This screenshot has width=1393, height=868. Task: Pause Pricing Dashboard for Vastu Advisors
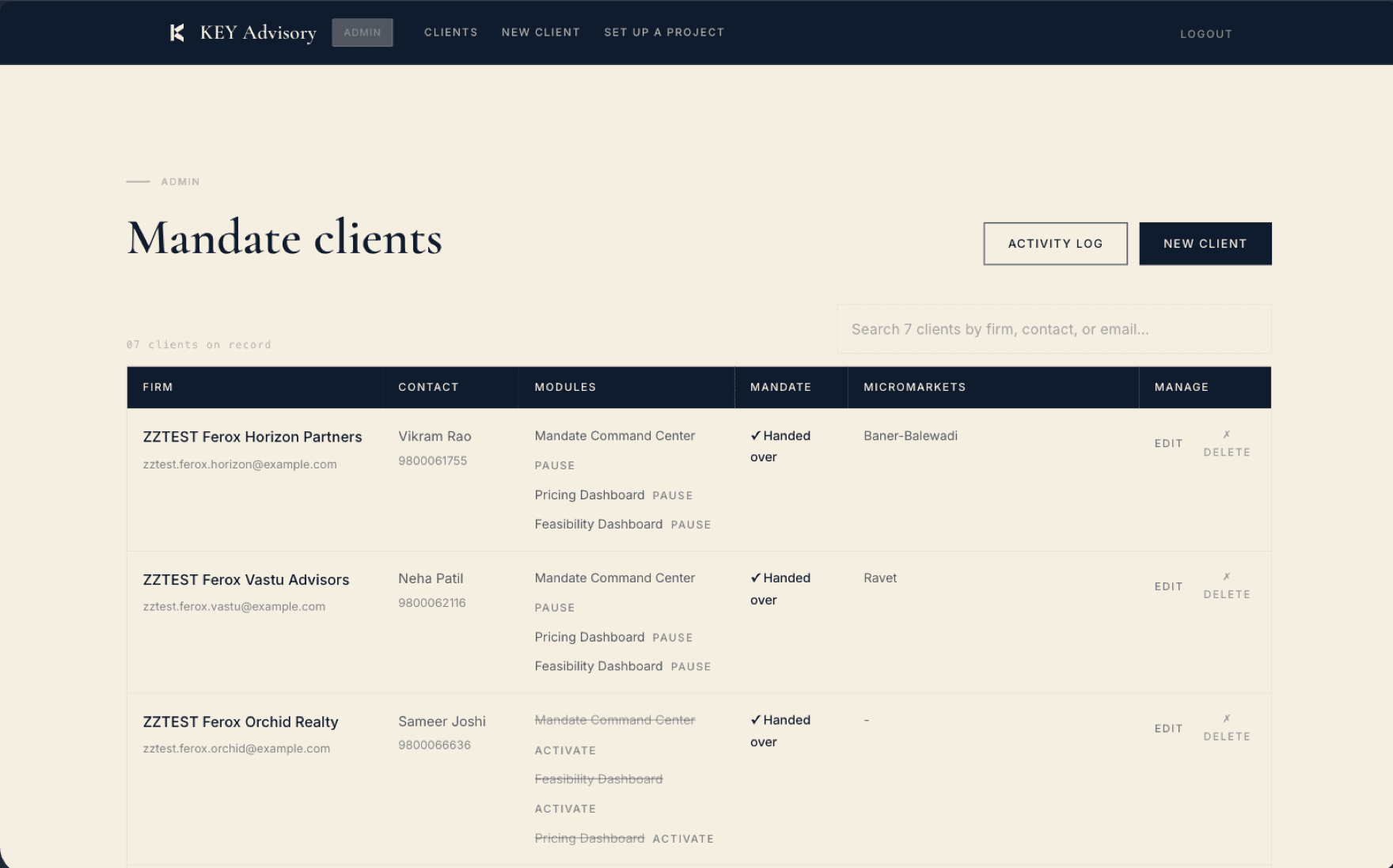point(672,638)
